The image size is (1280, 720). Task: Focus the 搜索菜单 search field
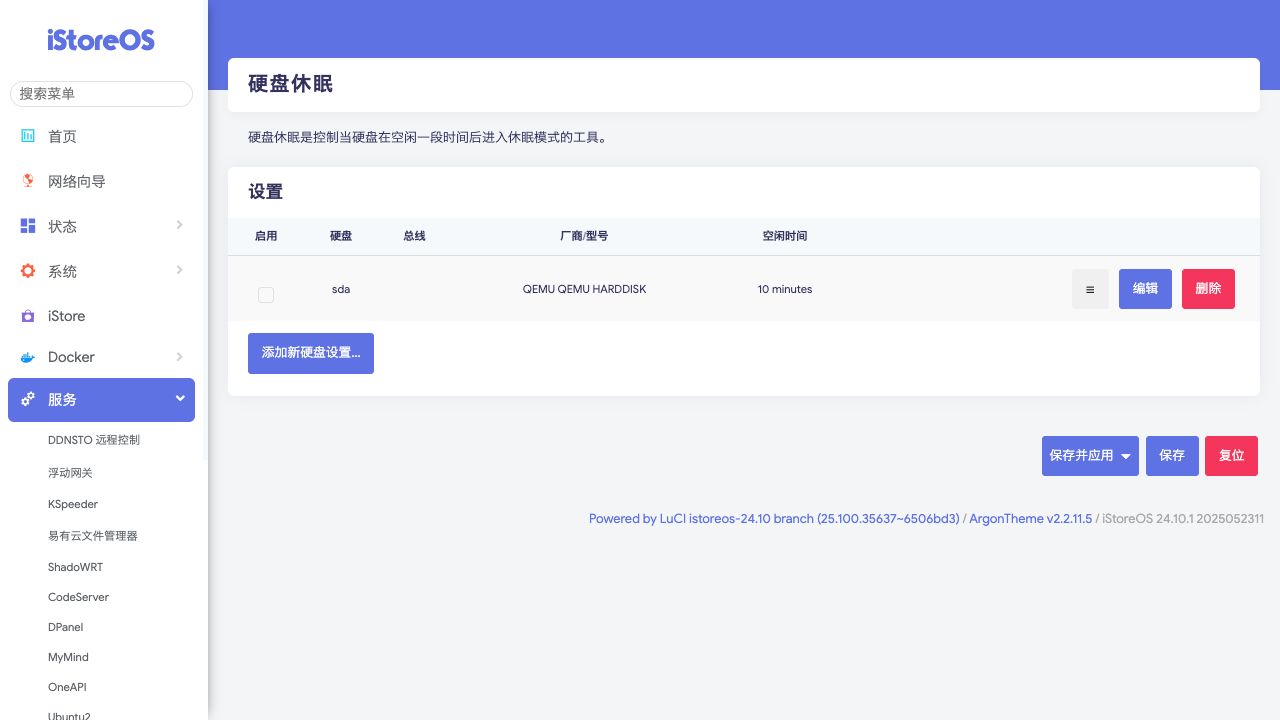(101, 94)
